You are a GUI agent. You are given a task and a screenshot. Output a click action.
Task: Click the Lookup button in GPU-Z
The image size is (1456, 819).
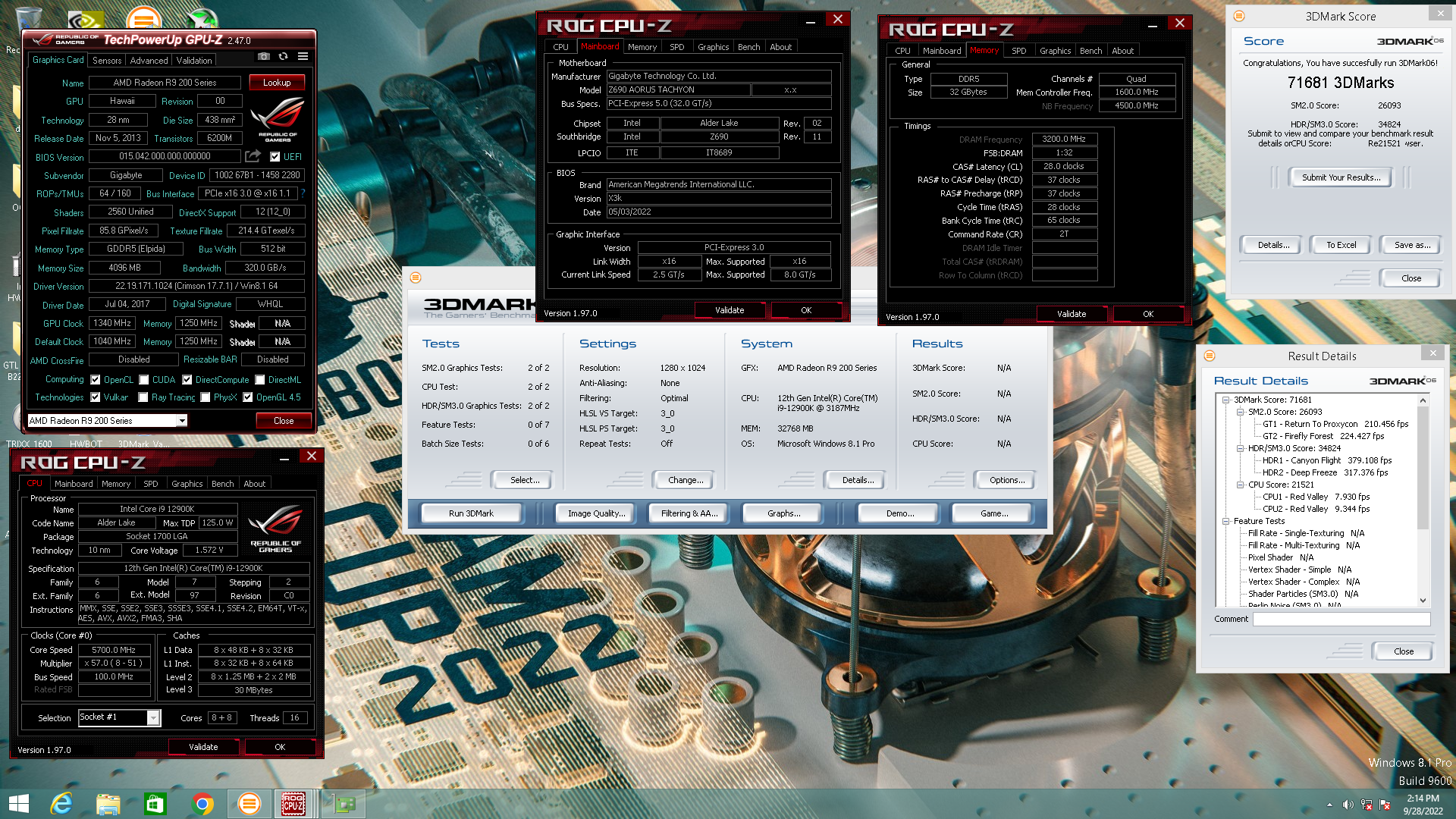pyautogui.click(x=277, y=82)
